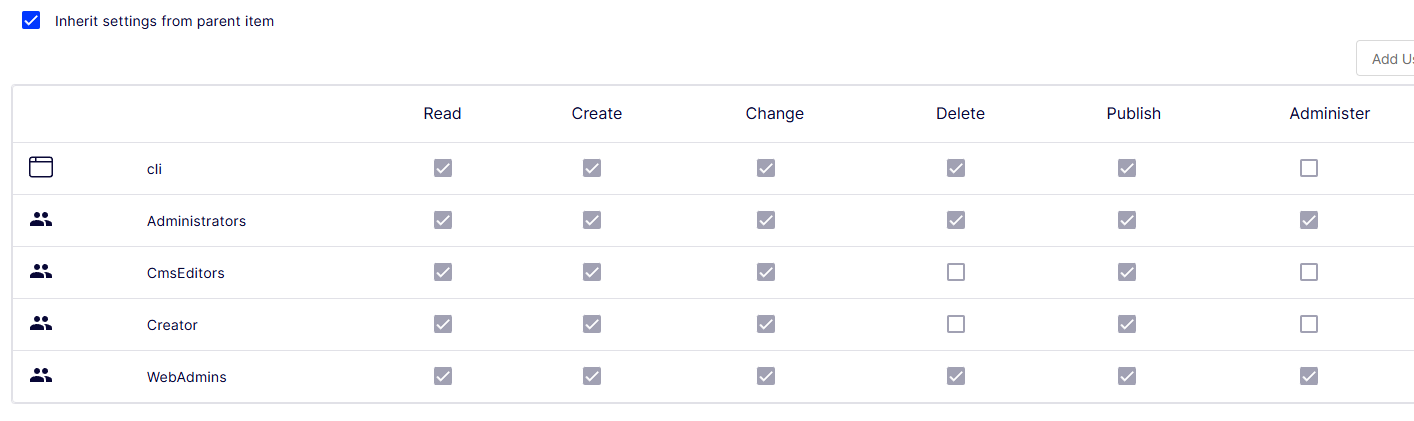Click the cli application window icon
Image resolution: width=1414 pixels, height=421 pixels.
click(40, 168)
